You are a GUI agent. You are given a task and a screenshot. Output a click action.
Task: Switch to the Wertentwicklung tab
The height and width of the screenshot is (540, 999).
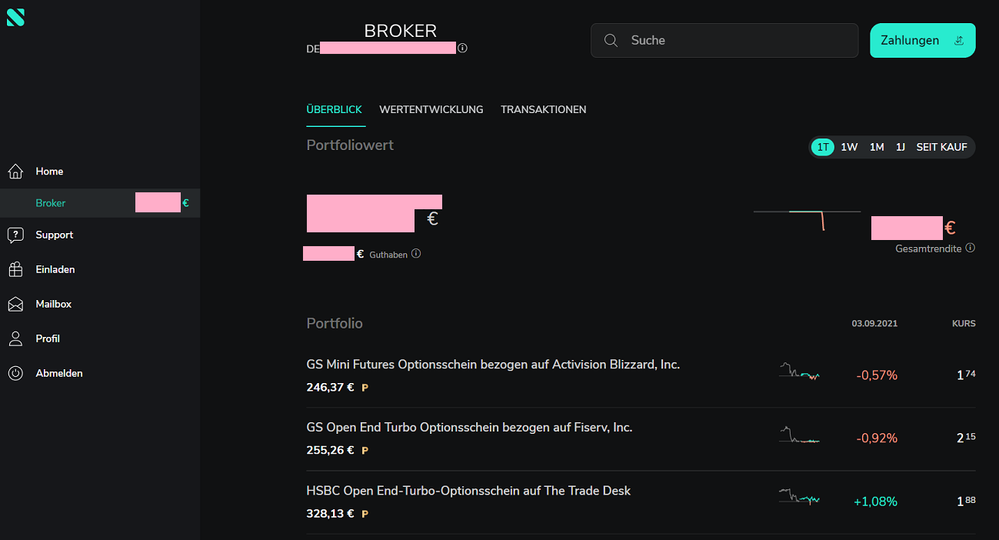pos(431,109)
